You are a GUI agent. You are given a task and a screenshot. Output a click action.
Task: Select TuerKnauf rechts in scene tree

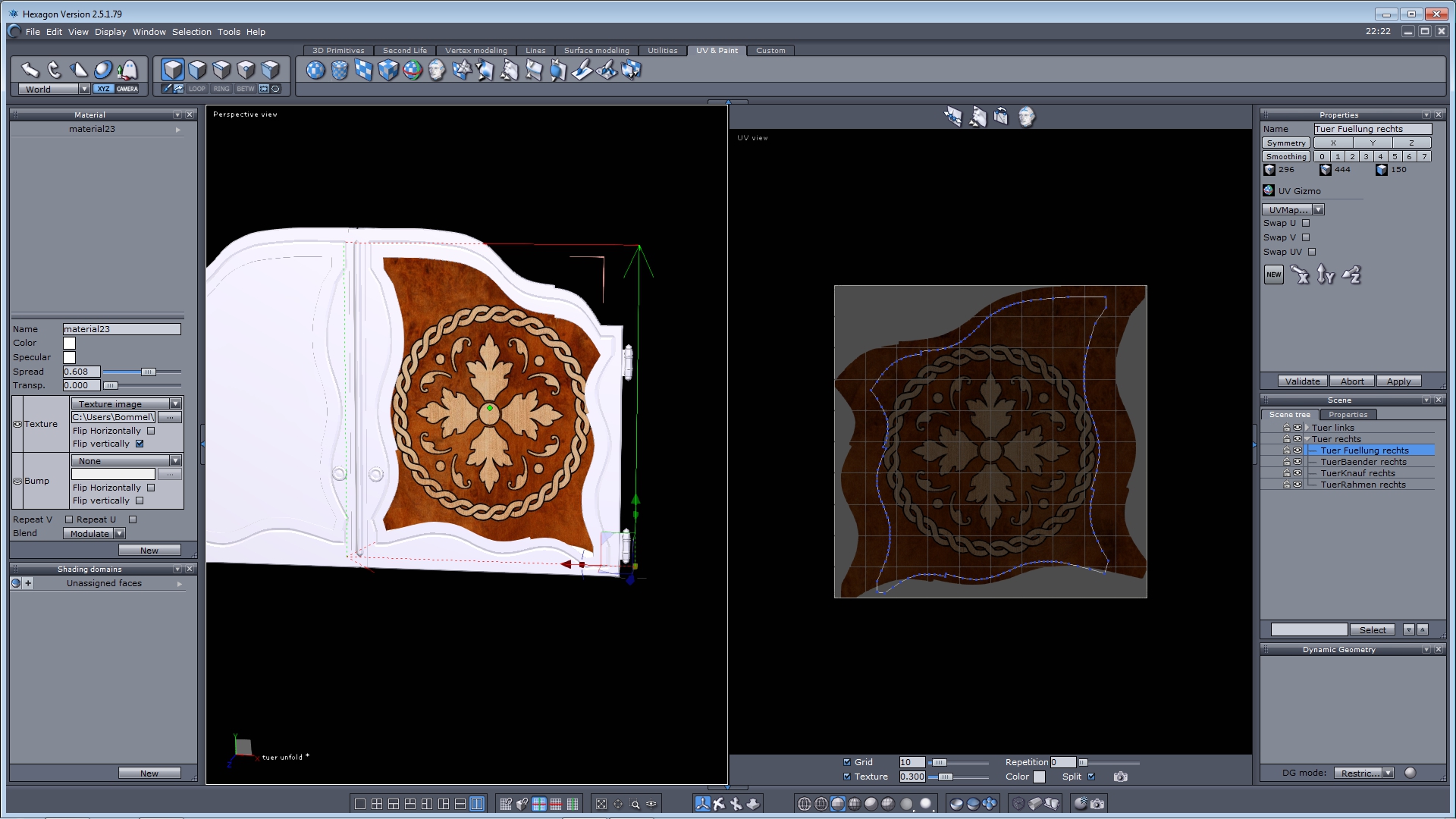[1357, 473]
